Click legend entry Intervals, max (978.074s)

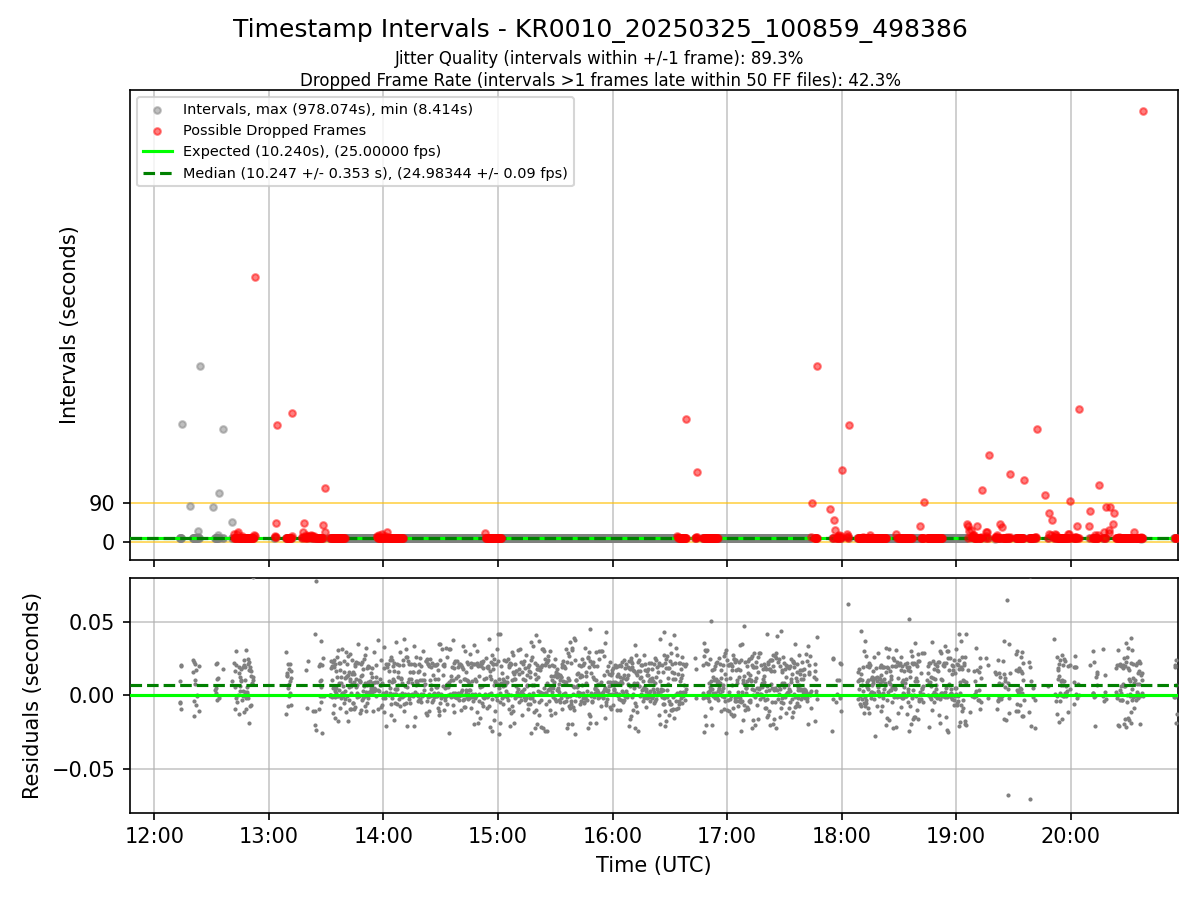[328, 108]
